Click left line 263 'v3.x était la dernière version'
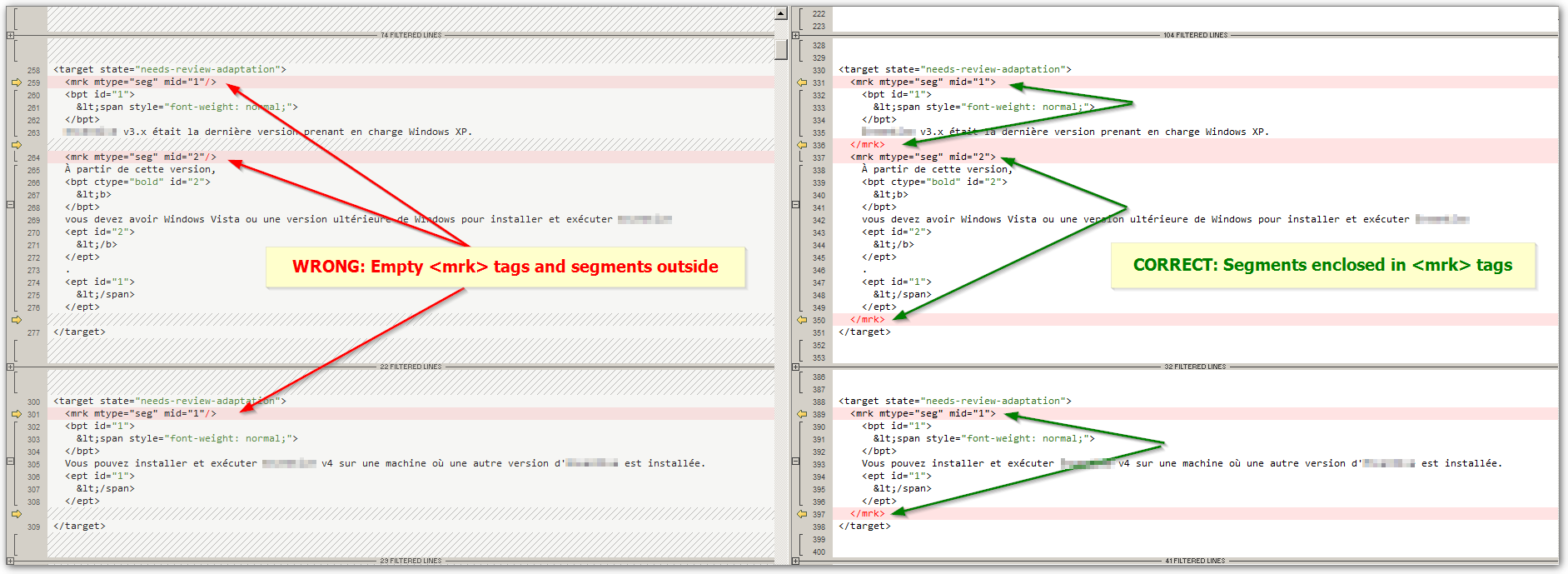Image resolution: width=1568 pixels, height=574 pixels. [x=211, y=132]
